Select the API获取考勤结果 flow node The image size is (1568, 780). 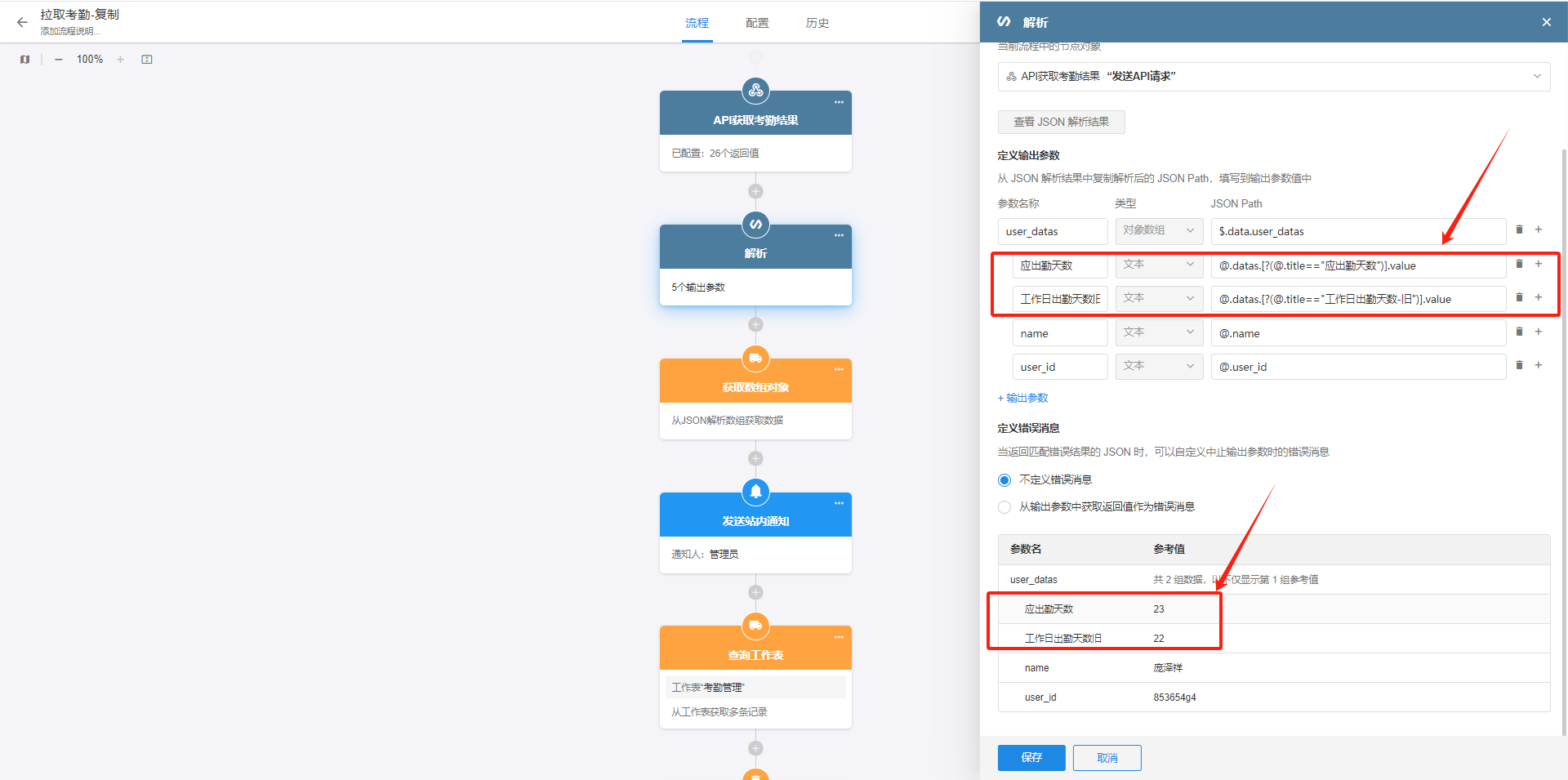pyautogui.click(x=755, y=131)
